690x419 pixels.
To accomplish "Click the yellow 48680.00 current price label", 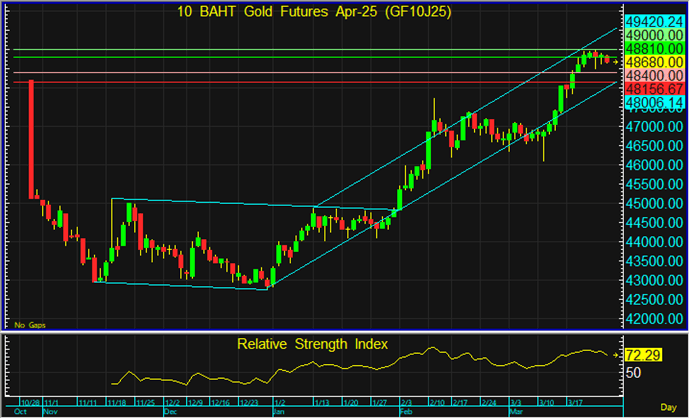I will click(654, 62).
